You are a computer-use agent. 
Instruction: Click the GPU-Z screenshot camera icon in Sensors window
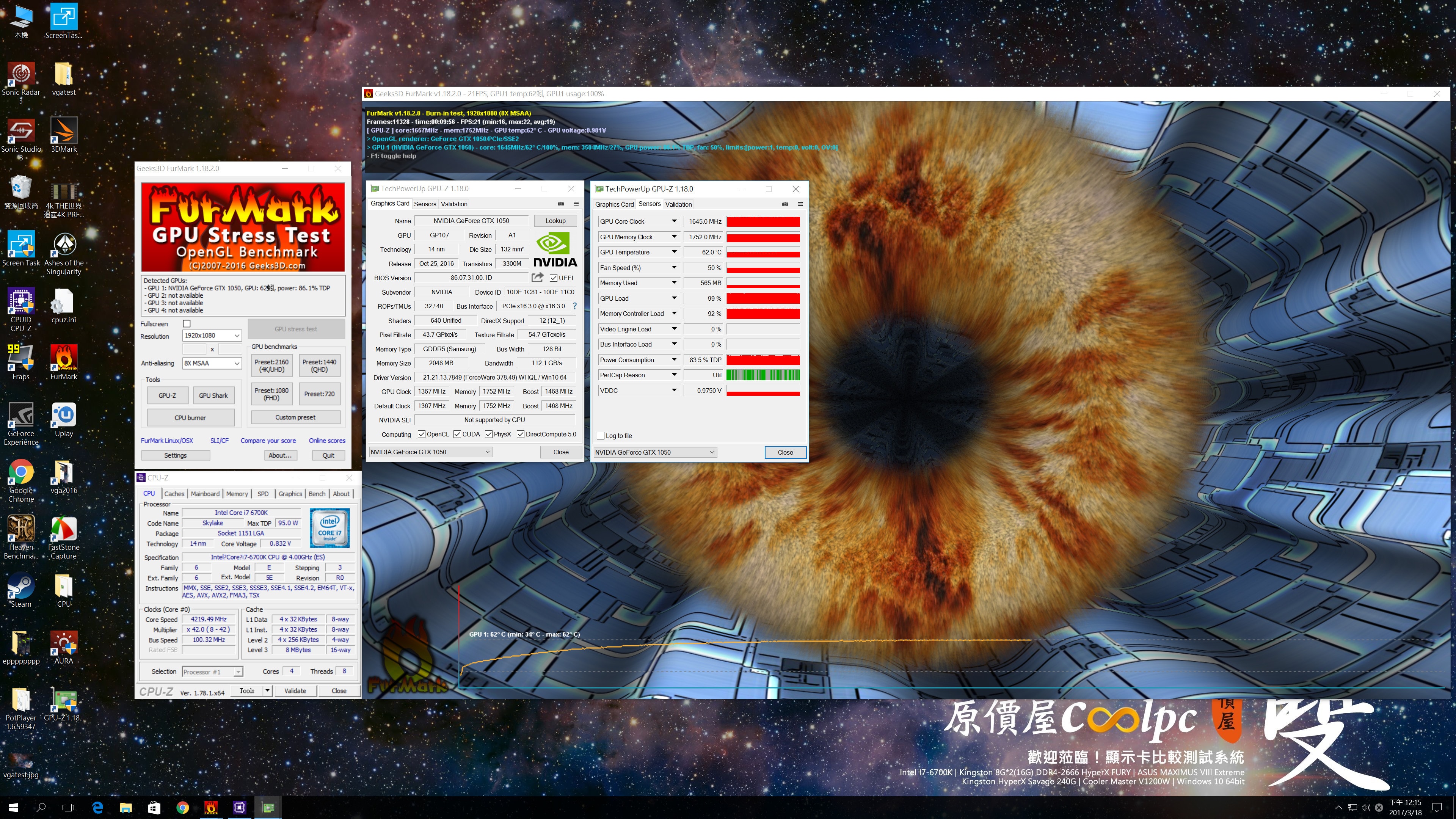coord(785,204)
